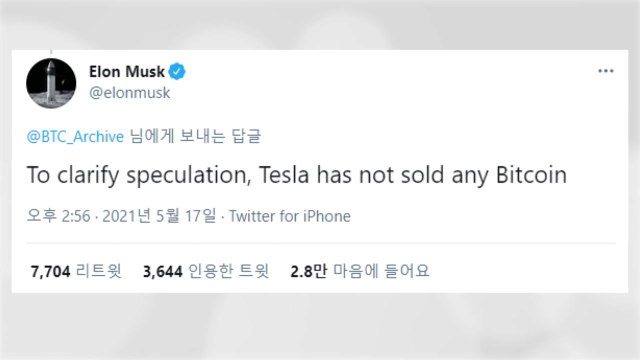View the 7,704 리트윗 list
Screen dimensions: 640x360
76,271
